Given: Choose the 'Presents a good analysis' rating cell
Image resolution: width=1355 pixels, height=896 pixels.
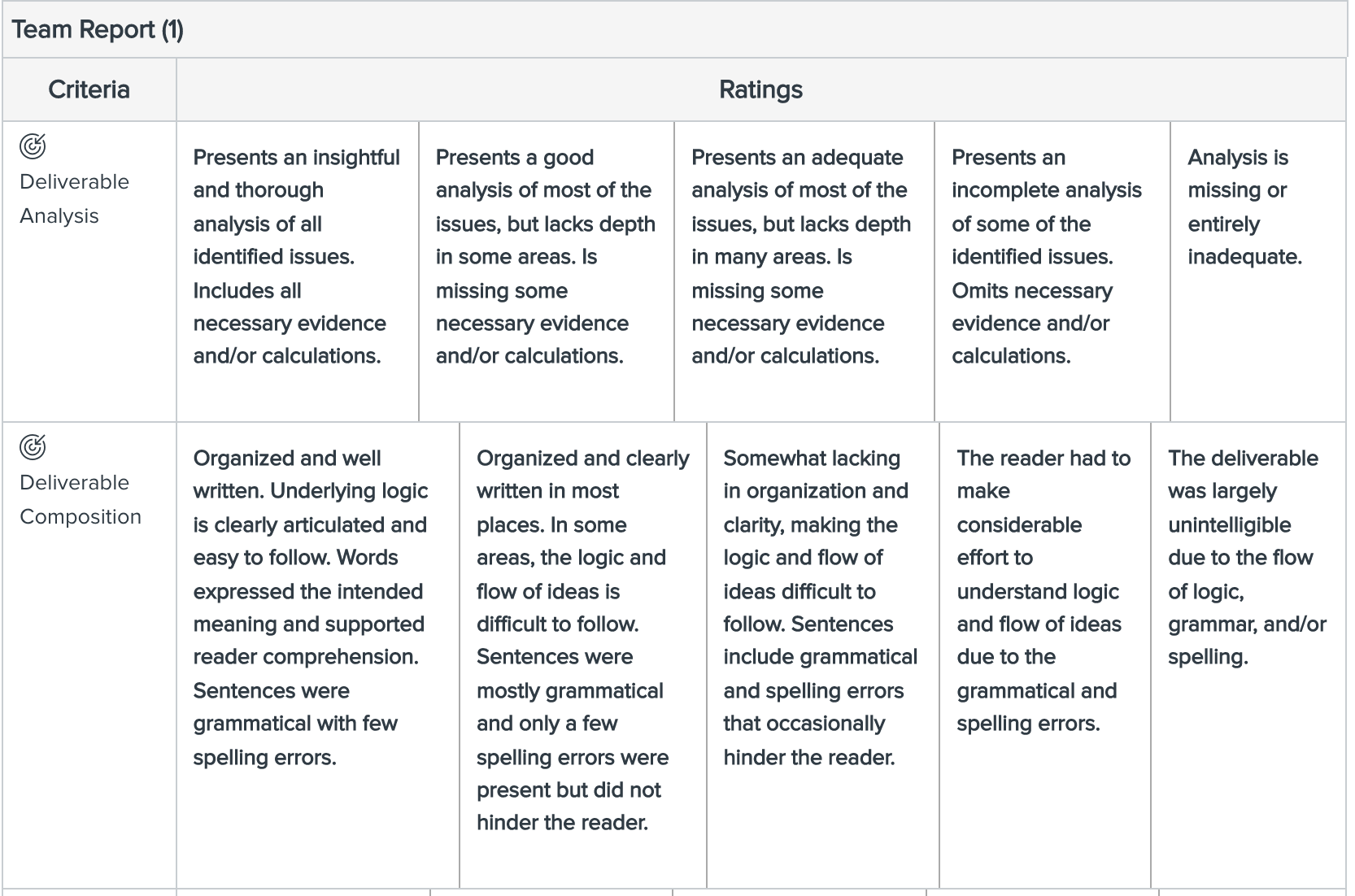Looking at the screenshot, I should 547,272.
